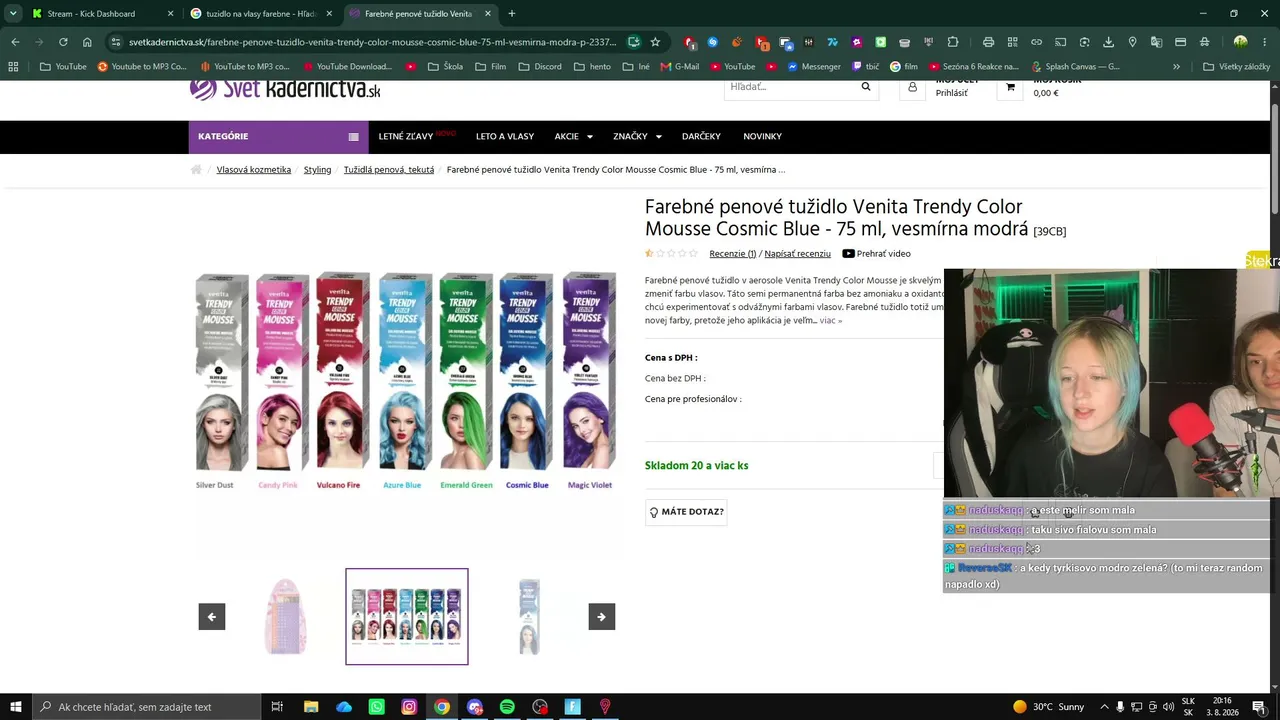Click the Prehrať video link
The width and height of the screenshot is (1280, 720).
pyautogui.click(x=877, y=254)
